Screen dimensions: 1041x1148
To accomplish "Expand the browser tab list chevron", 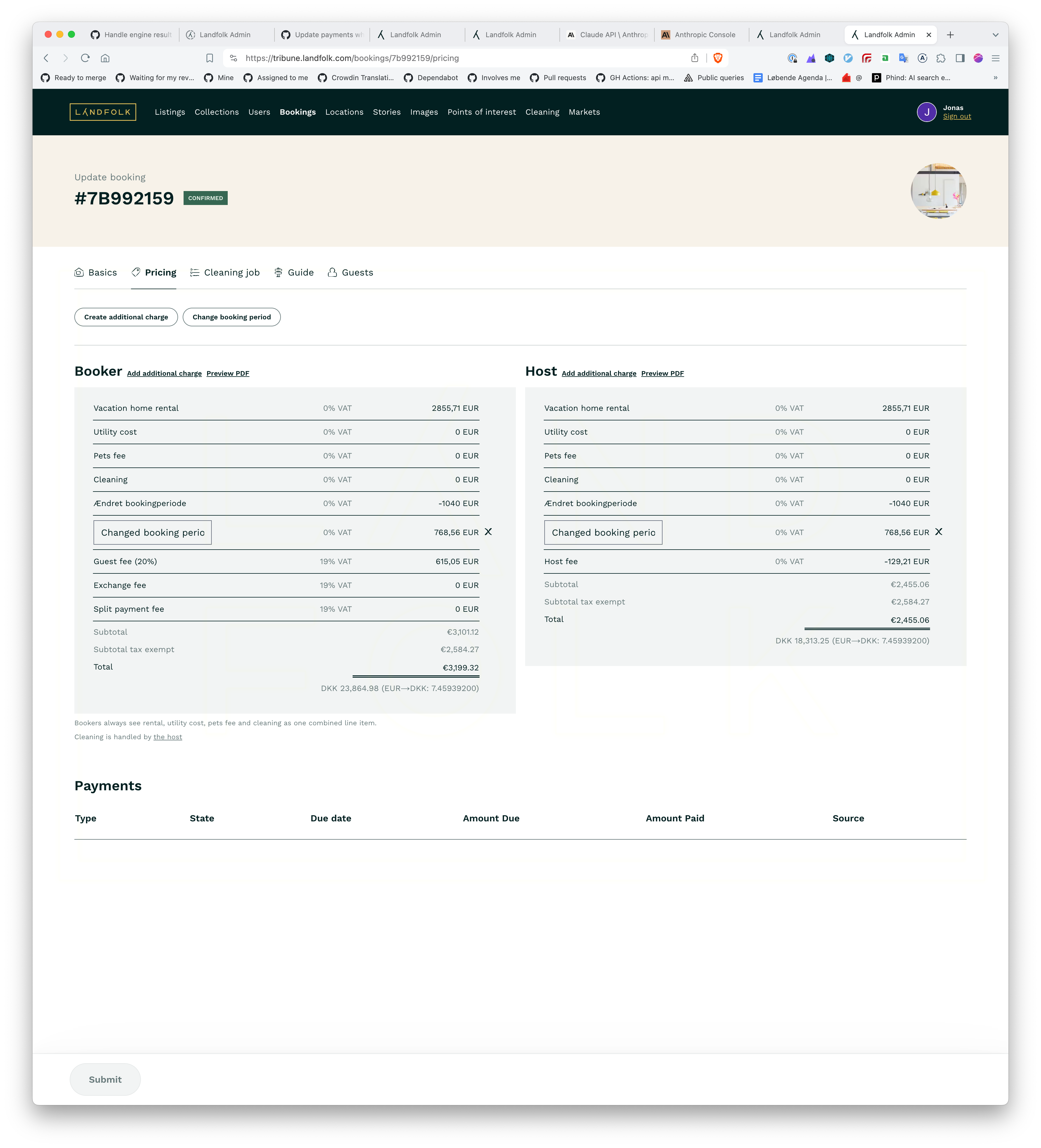I will click(995, 35).
